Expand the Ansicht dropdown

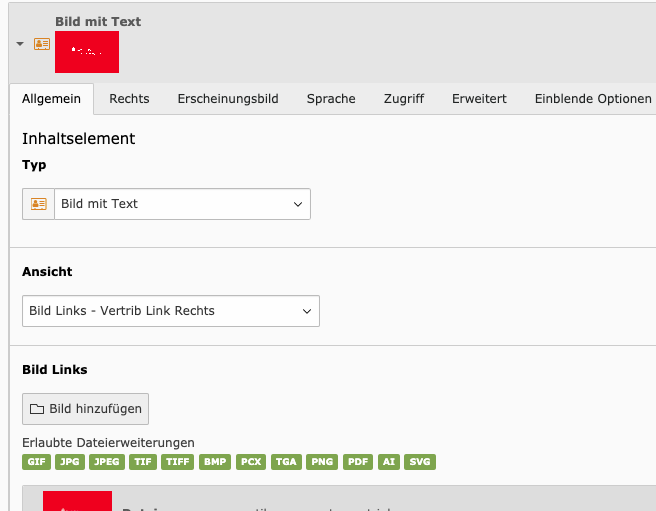[171, 311]
